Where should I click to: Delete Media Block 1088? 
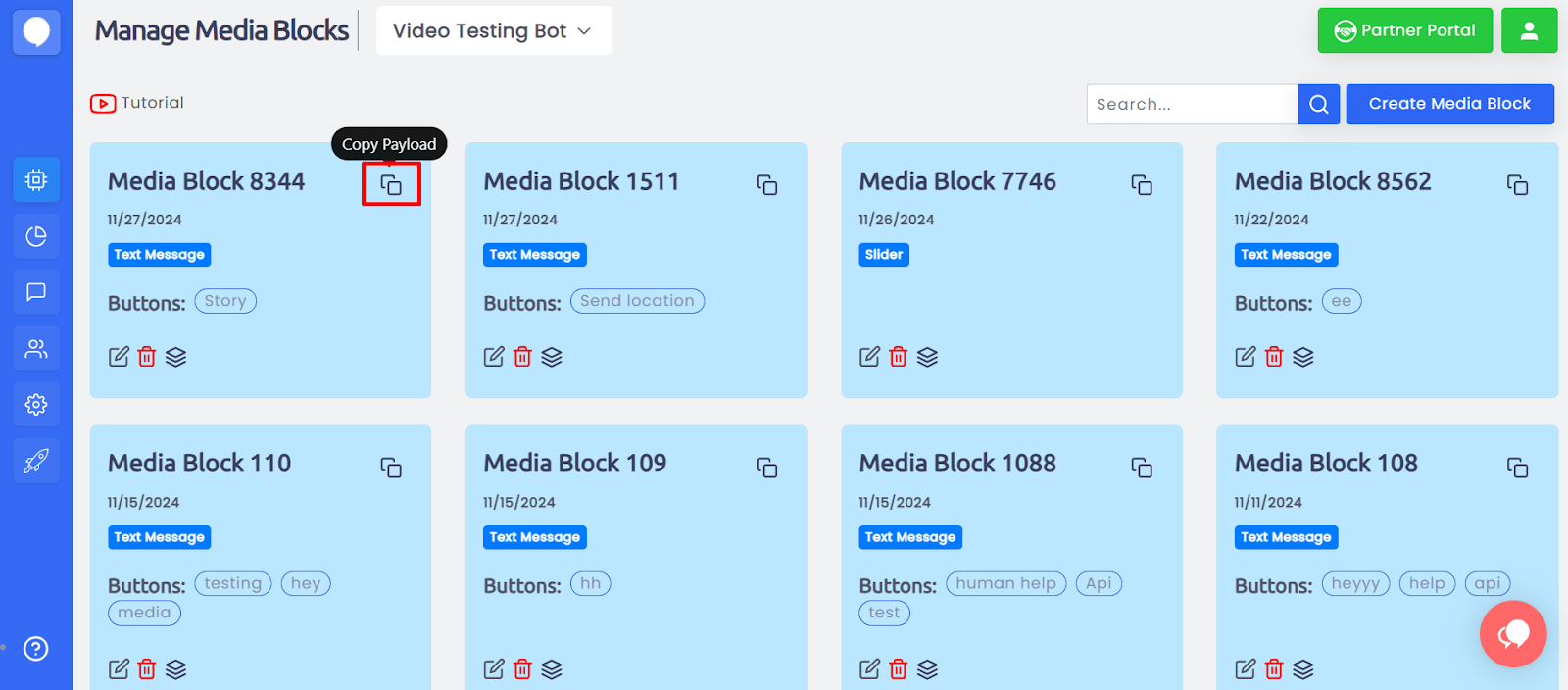click(x=898, y=669)
